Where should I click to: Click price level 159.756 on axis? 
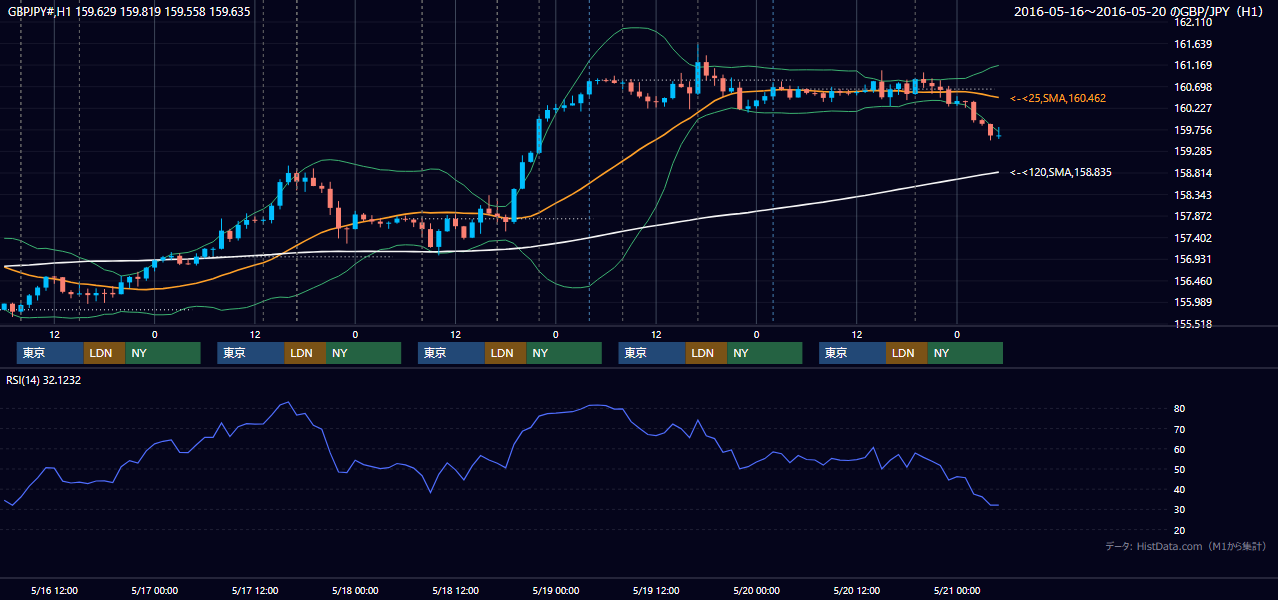coord(1192,130)
